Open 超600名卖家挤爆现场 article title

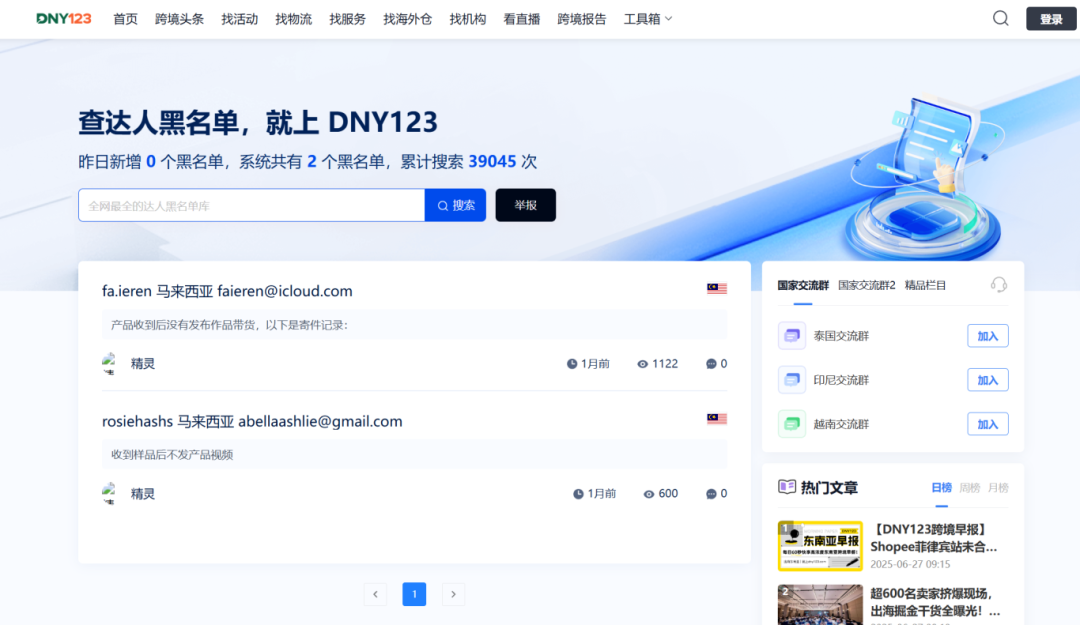tap(935, 602)
